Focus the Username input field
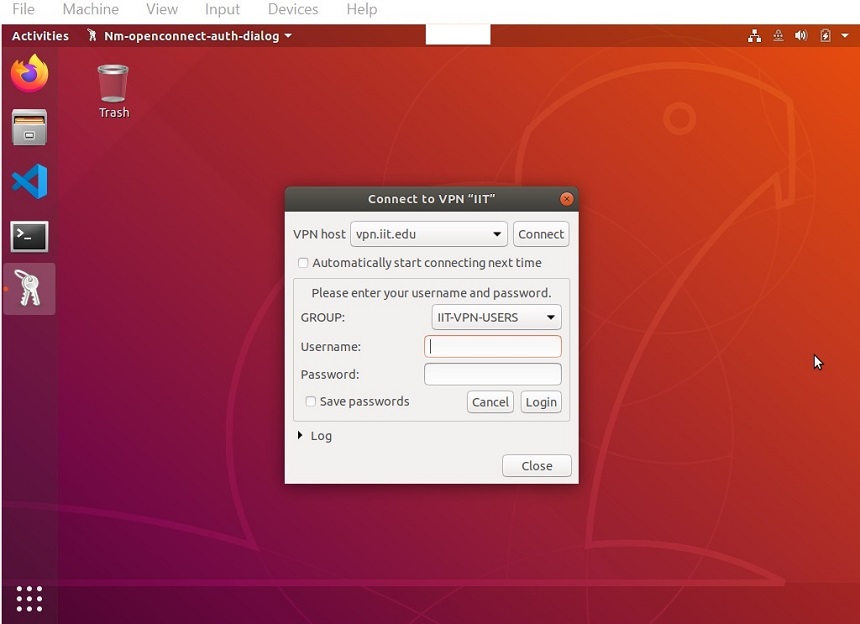The image size is (860, 624). click(493, 346)
